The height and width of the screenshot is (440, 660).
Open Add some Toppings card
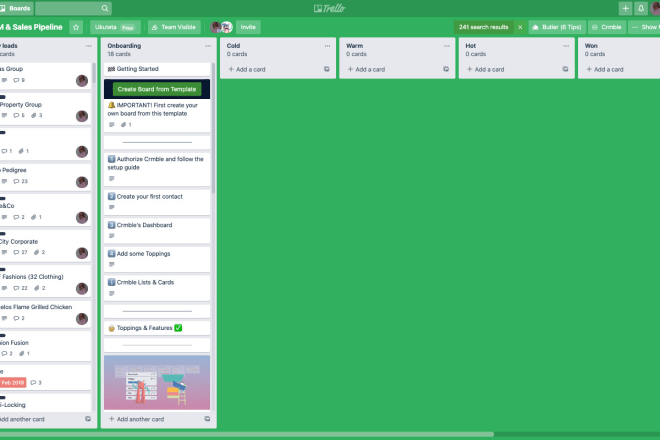click(x=157, y=259)
